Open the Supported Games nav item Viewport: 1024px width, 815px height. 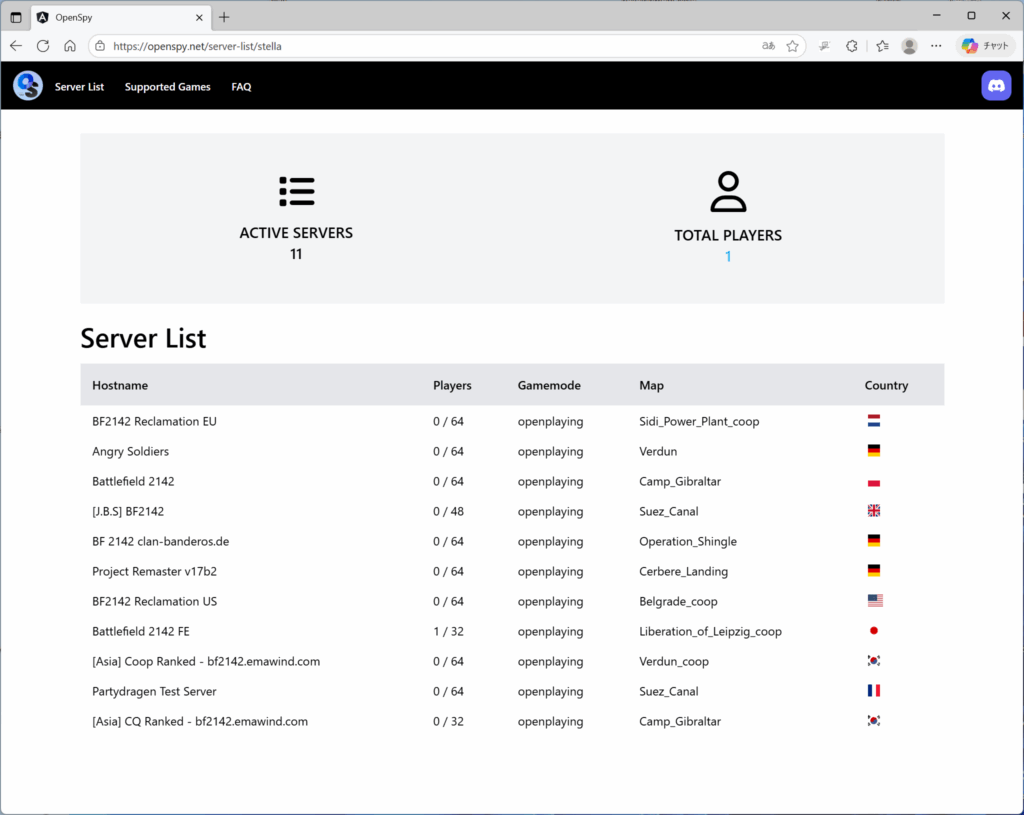coord(167,87)
